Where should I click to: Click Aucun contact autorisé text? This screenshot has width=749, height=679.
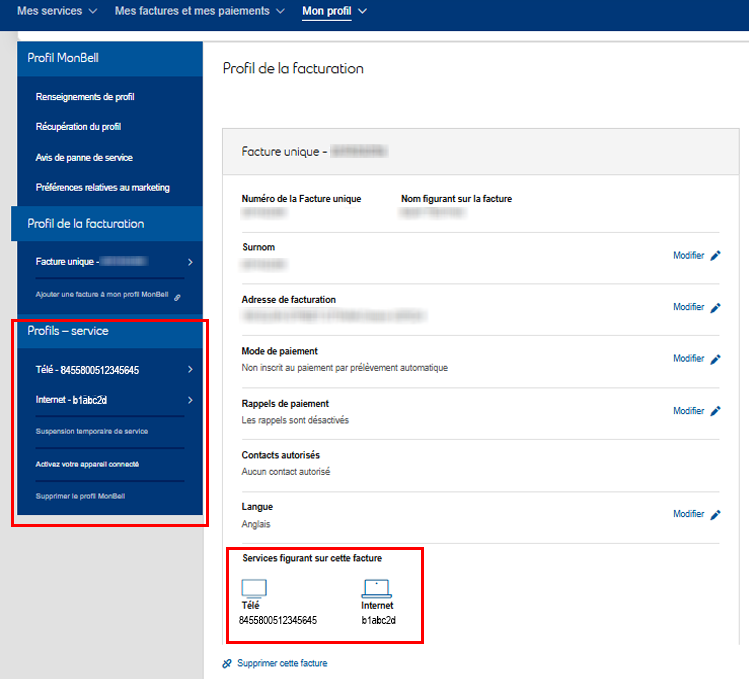286,472
